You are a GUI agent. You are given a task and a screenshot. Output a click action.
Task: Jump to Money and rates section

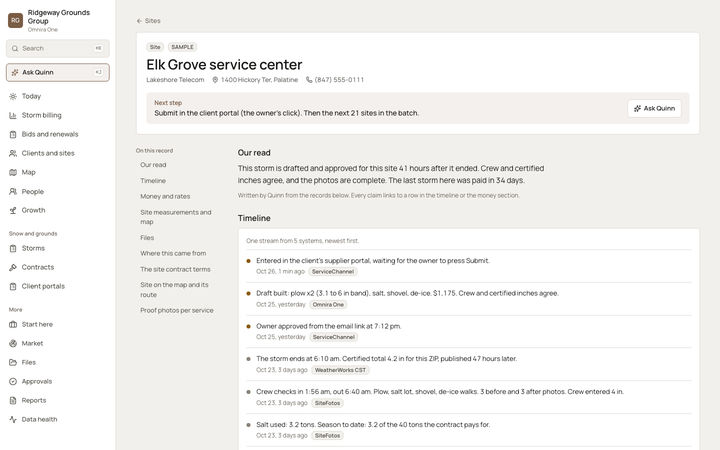[x=165, y=197]
